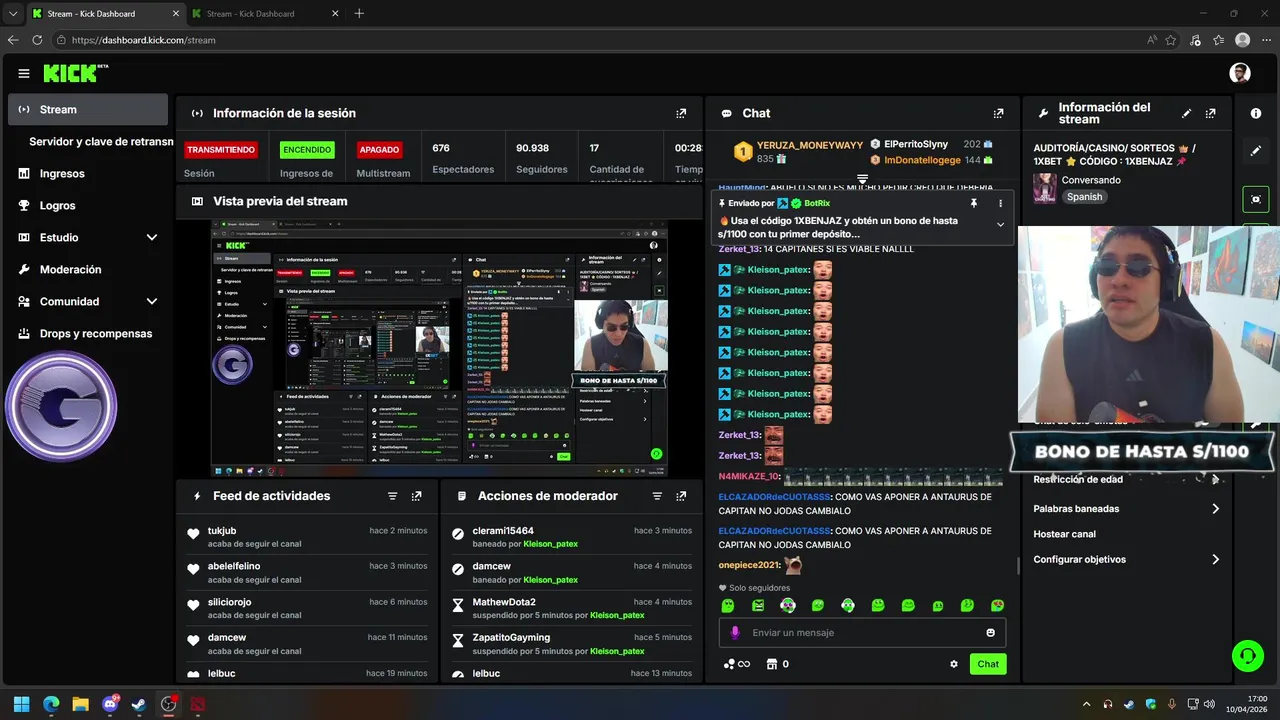Open the chat shop icon showing 0
The height and width of the screenshot is (720, 1280).
pyautogui.click(x=778, y=664)
